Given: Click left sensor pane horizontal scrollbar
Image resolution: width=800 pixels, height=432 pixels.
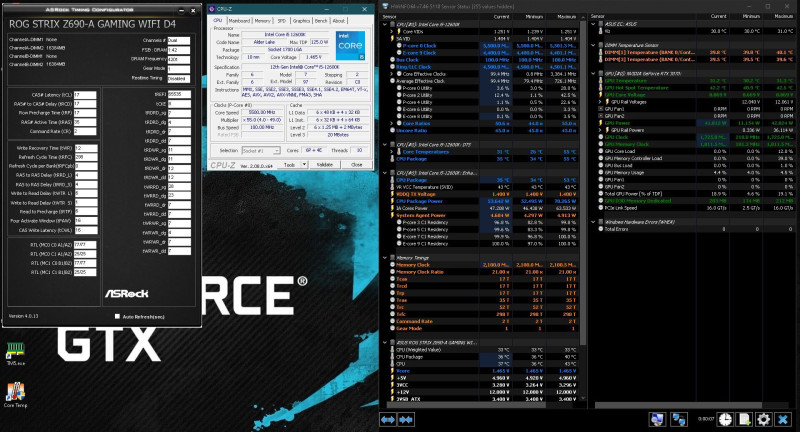Looking at the screenshot, I should (464, 405).
